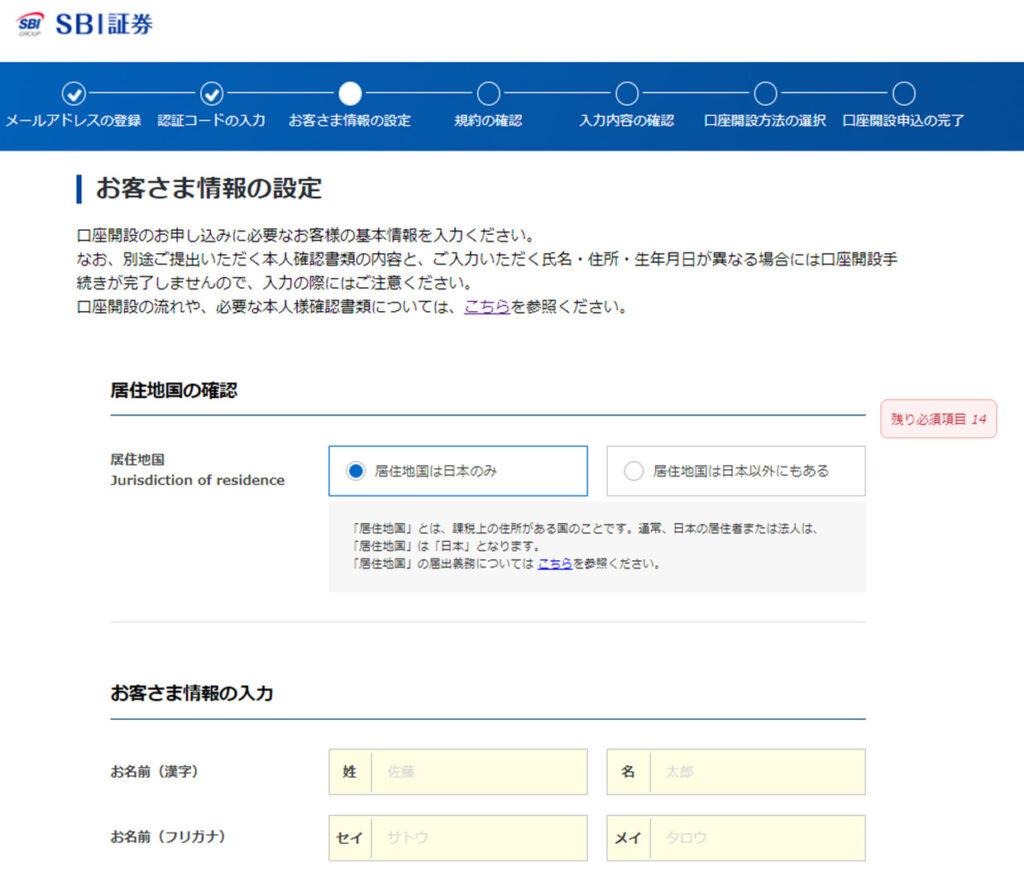Focus the 名 kanji name field
The image size is (1024, 882).
[736, 772]
